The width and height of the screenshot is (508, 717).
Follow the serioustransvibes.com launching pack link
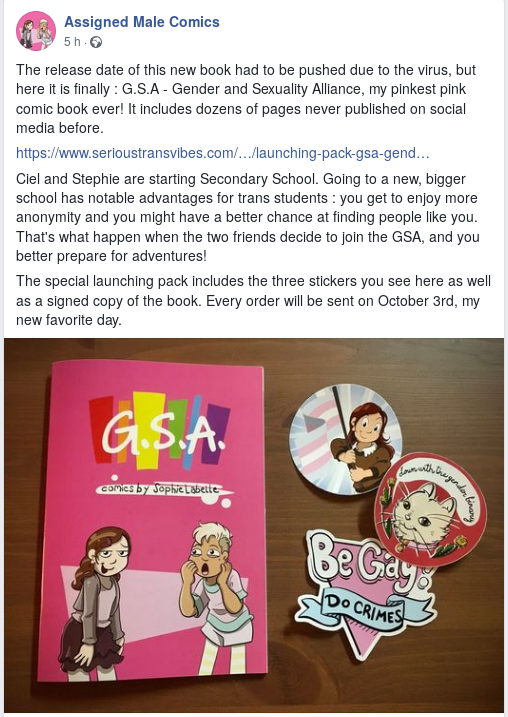pyautogui.click(x=223, y=153)
